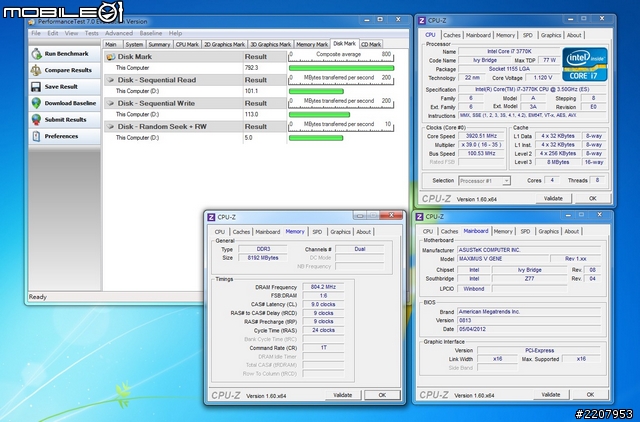640x422 pixels.
Task: Switch to the Memory Mark tab
Action: point(312,44)
